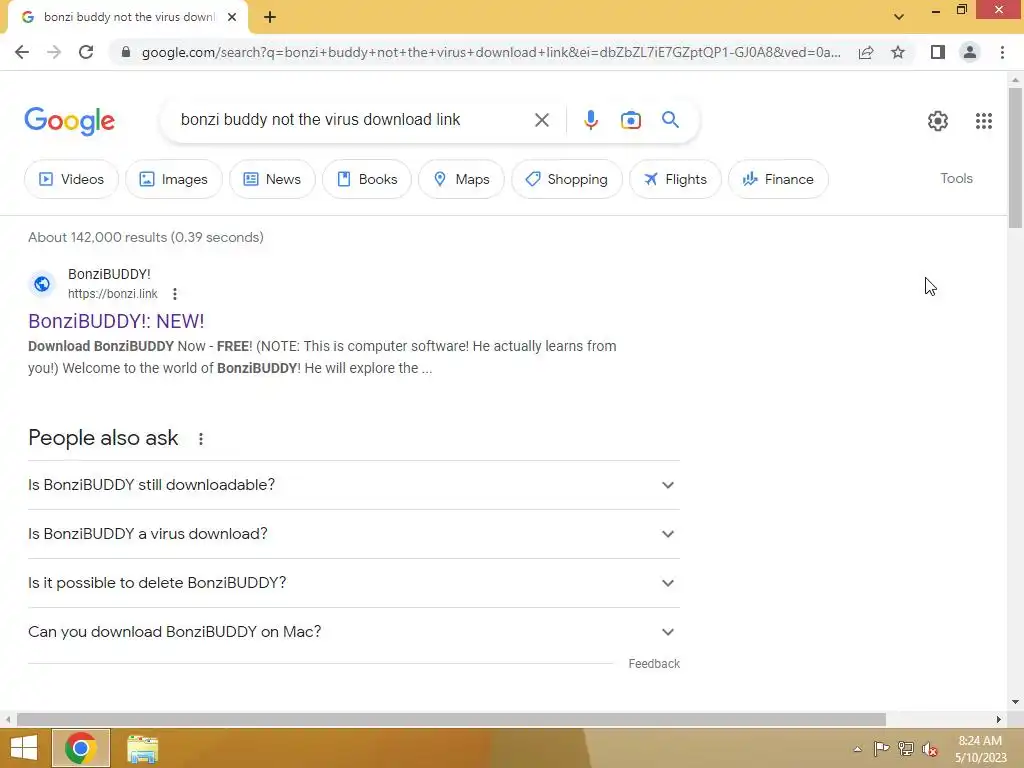View site info via the padlock icon

126,52
